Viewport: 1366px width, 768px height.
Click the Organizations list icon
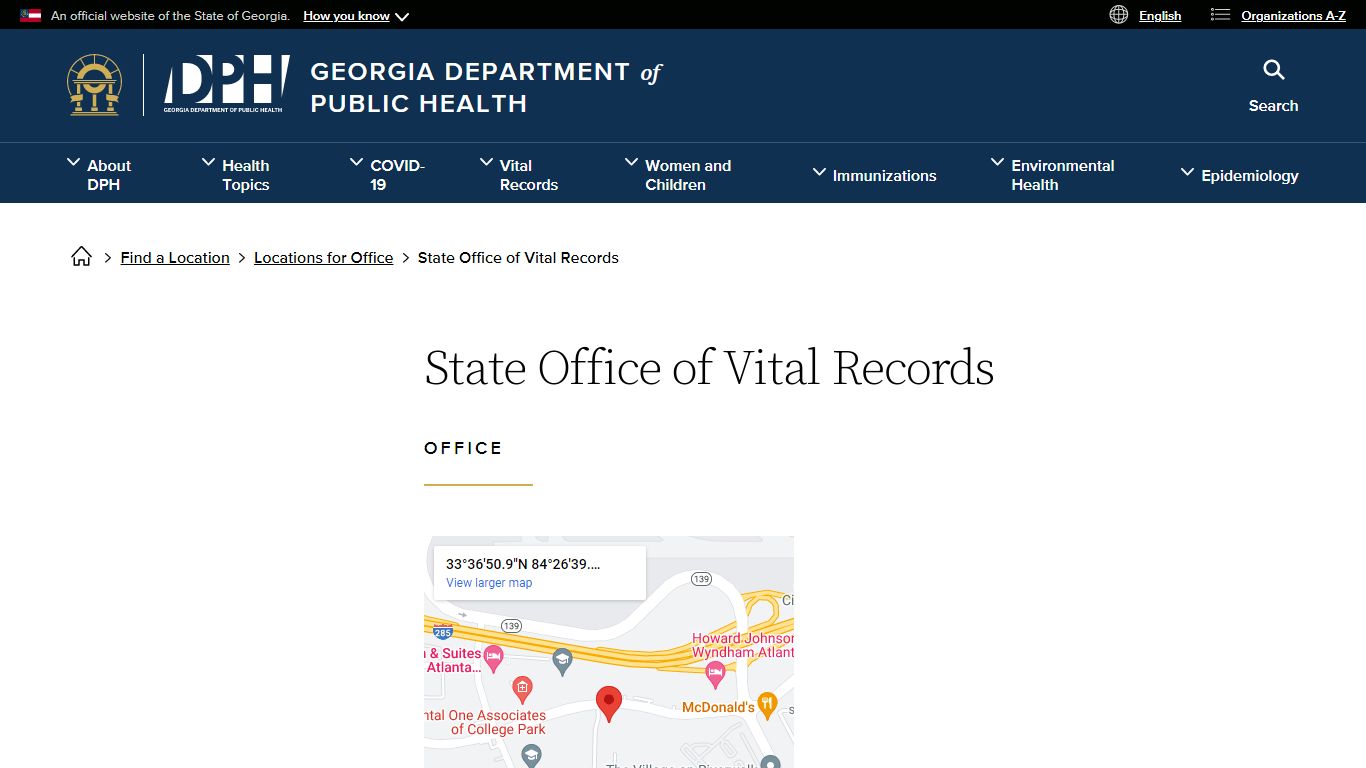(x=1220, y=15)
